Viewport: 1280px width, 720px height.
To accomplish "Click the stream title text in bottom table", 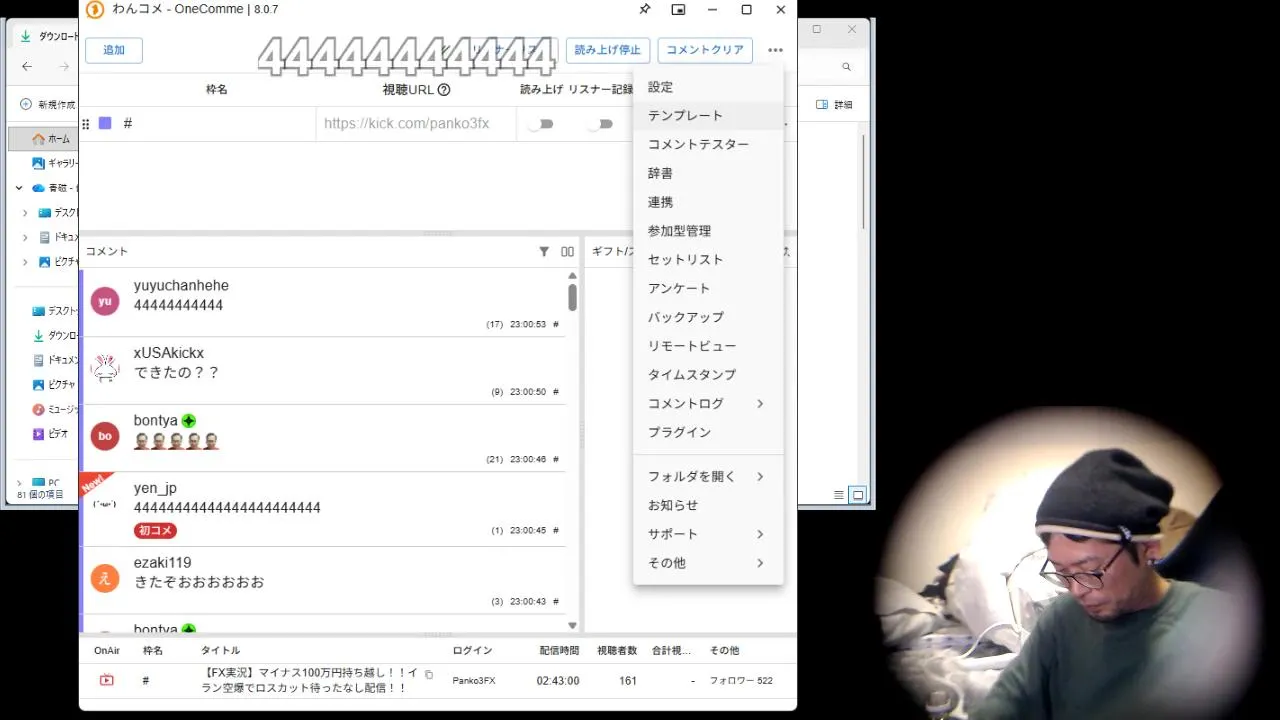I will coord(307,680).
